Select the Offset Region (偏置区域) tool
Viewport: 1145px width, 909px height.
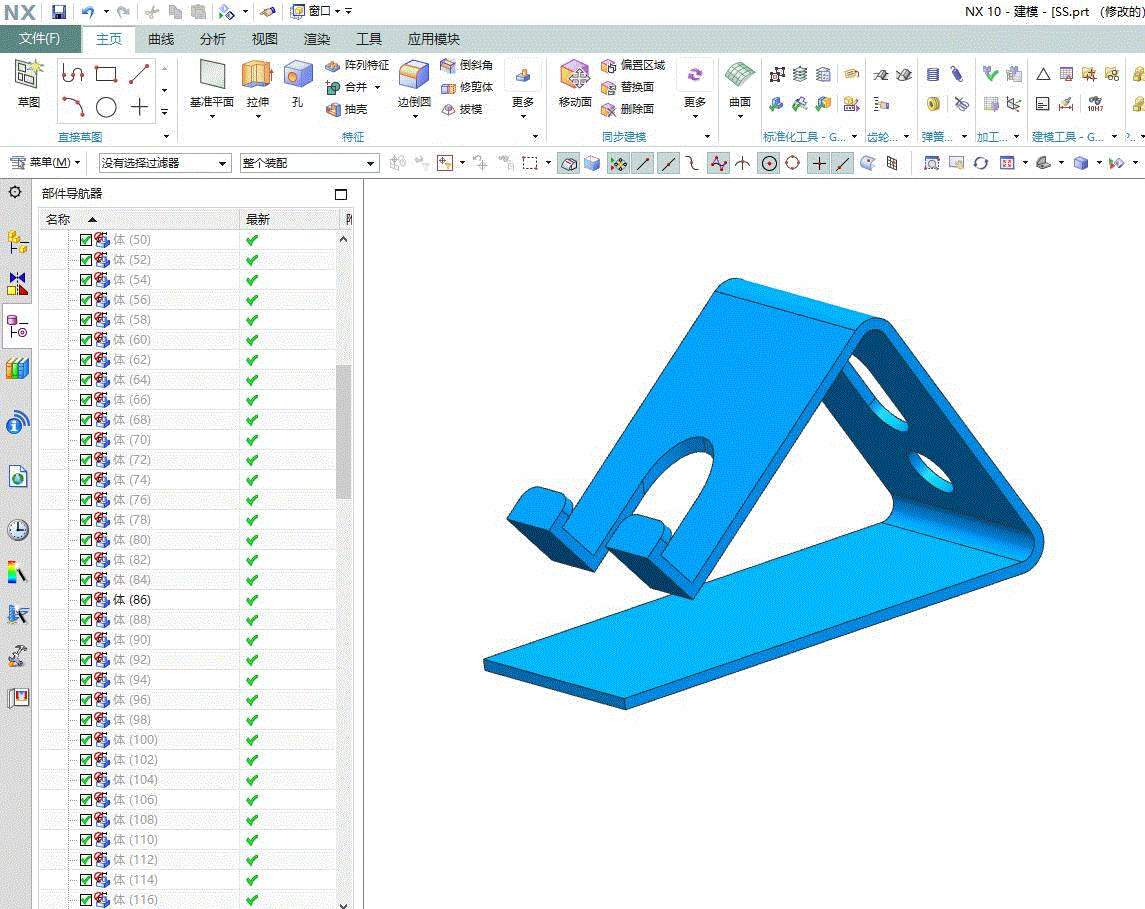pyautogui.click(x=633, y=65)
